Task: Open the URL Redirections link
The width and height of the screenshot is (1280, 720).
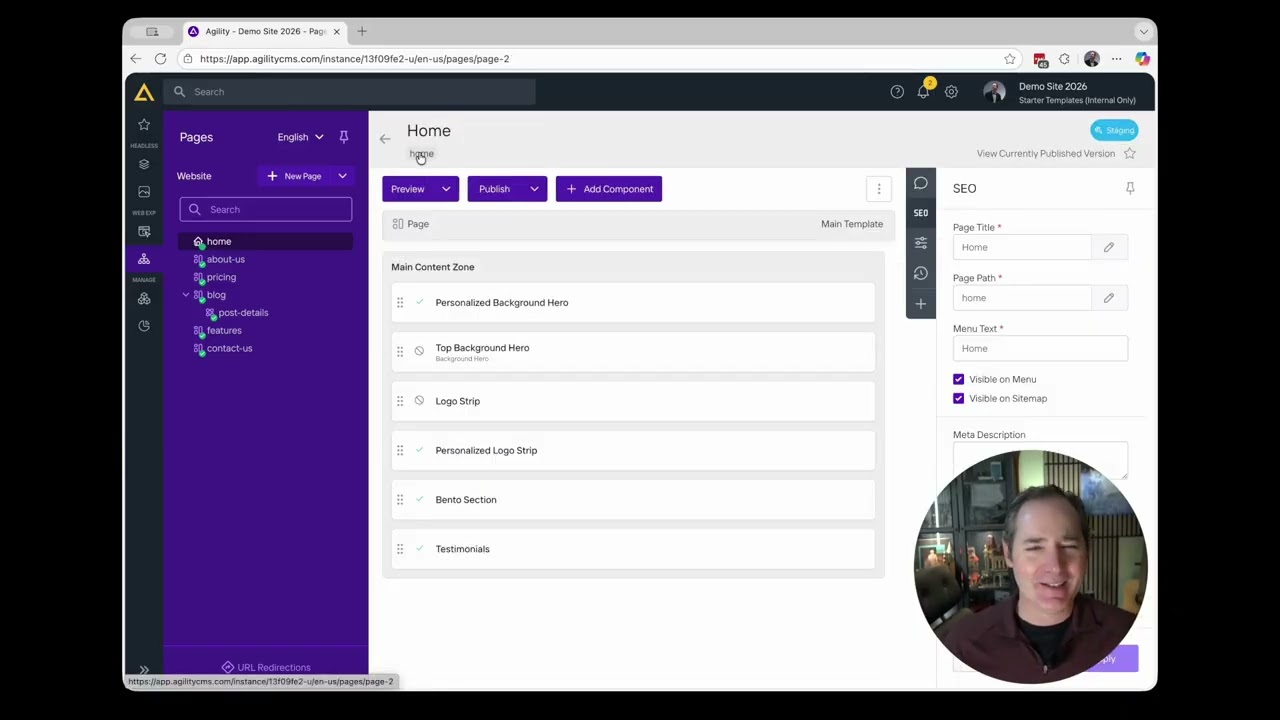Action: point(266,667)
